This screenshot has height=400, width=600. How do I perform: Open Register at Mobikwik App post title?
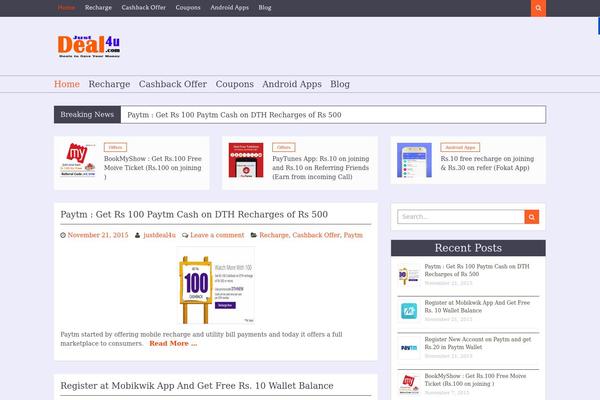197,385
